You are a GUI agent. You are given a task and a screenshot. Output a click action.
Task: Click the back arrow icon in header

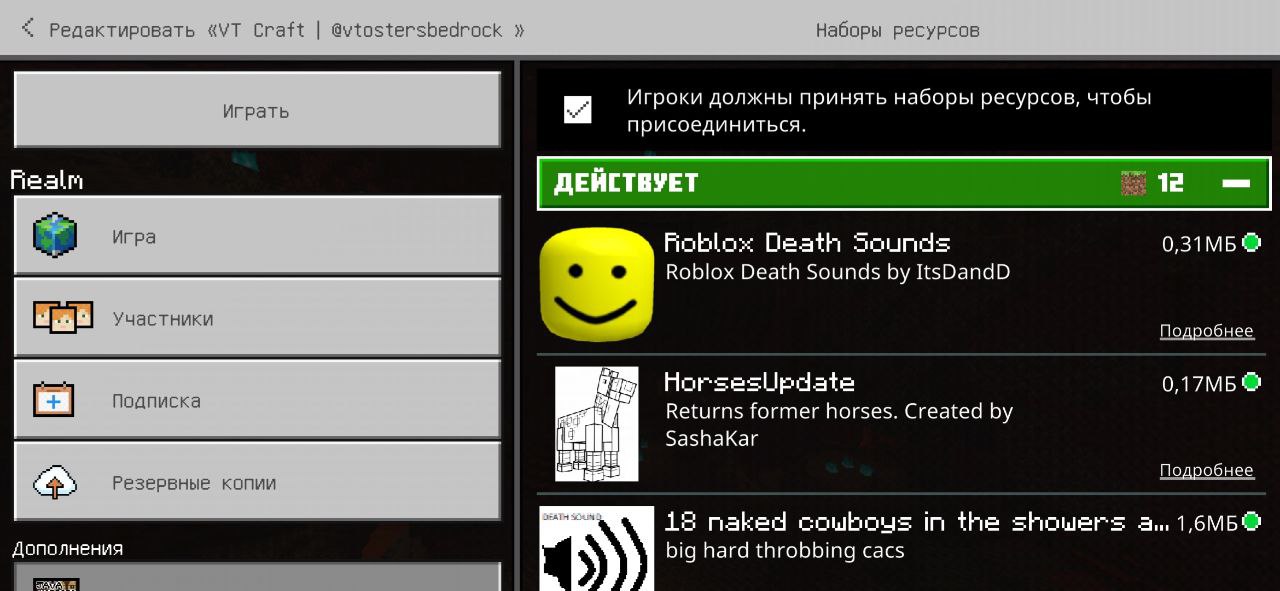coord(28,28)
